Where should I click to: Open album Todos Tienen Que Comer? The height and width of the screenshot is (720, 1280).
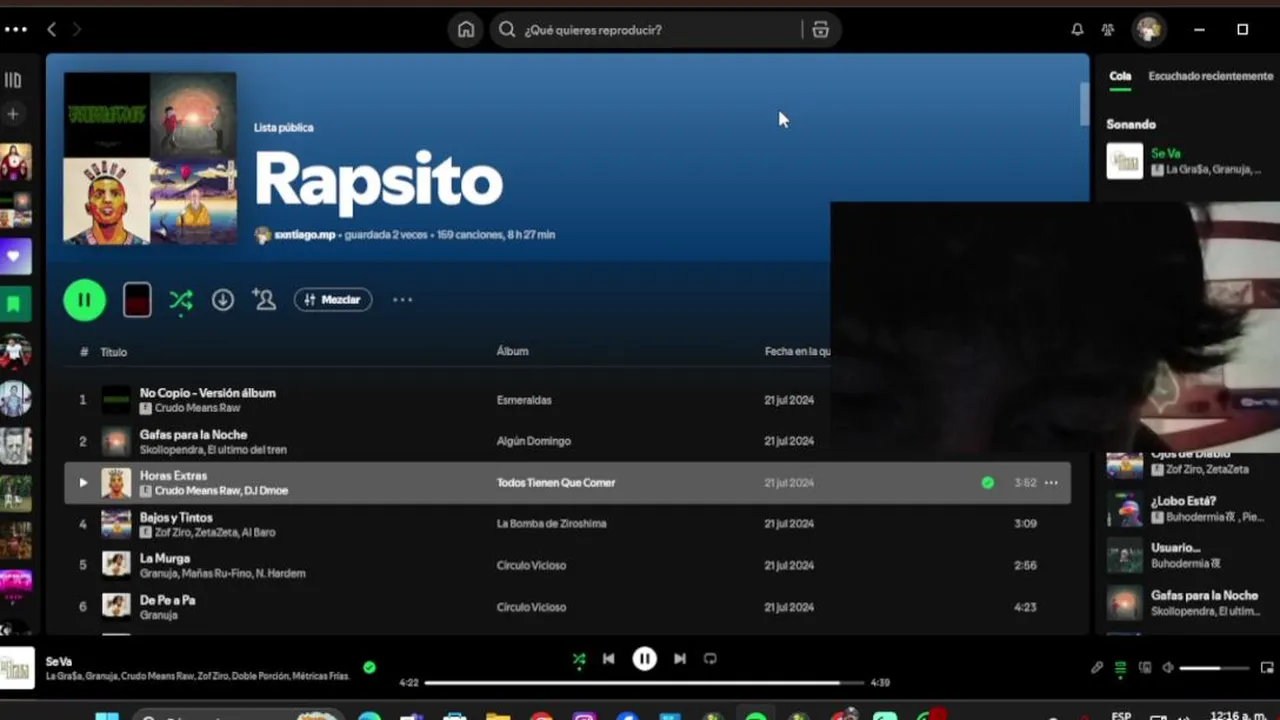click(x=556, y=483)
